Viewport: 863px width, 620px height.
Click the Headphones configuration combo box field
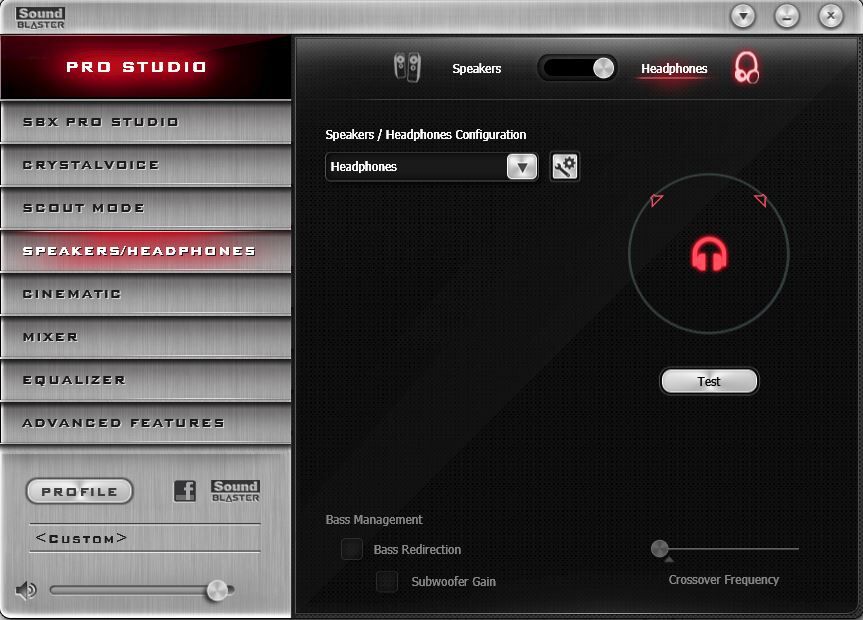432,167
